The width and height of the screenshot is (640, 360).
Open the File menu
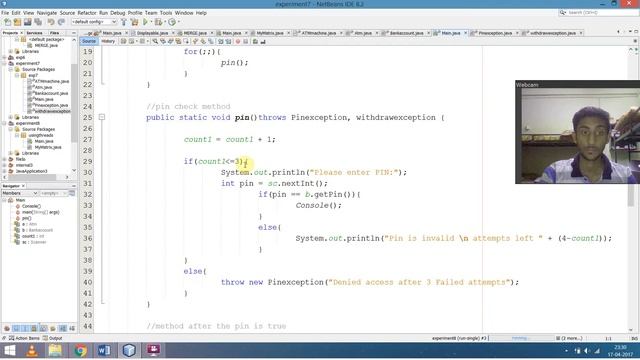[5, 13]
